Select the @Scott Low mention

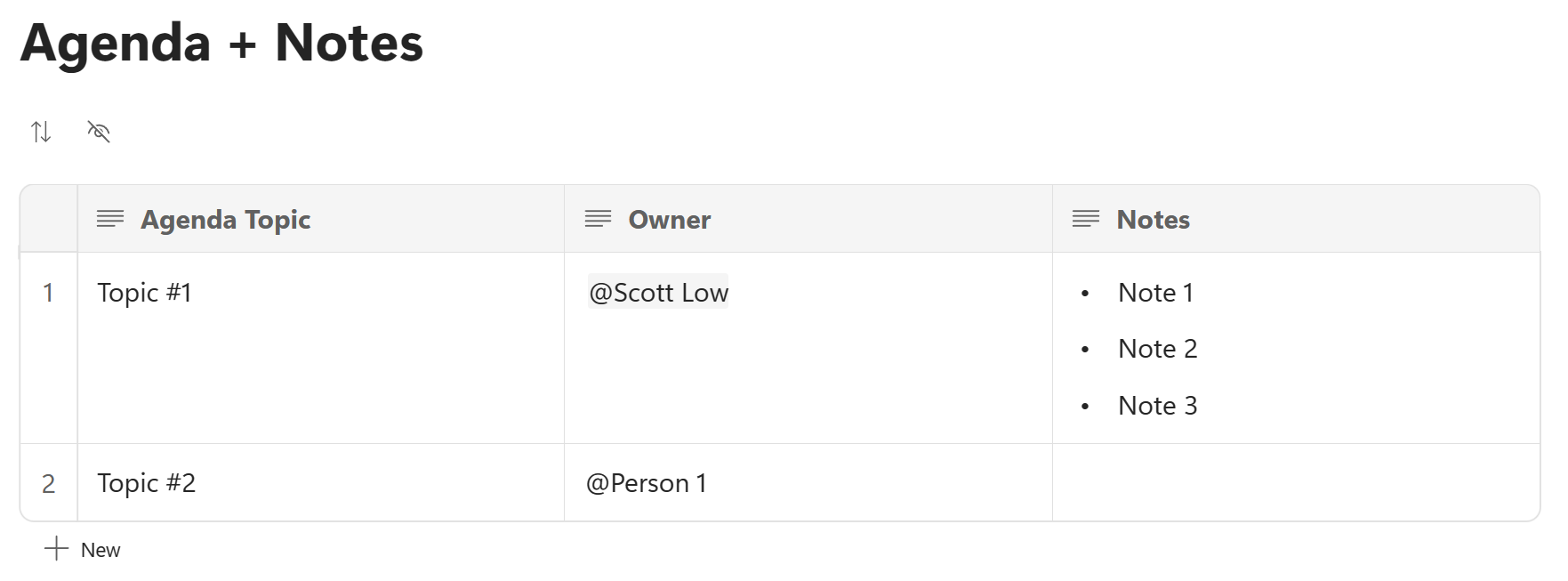tap(657, 292)
